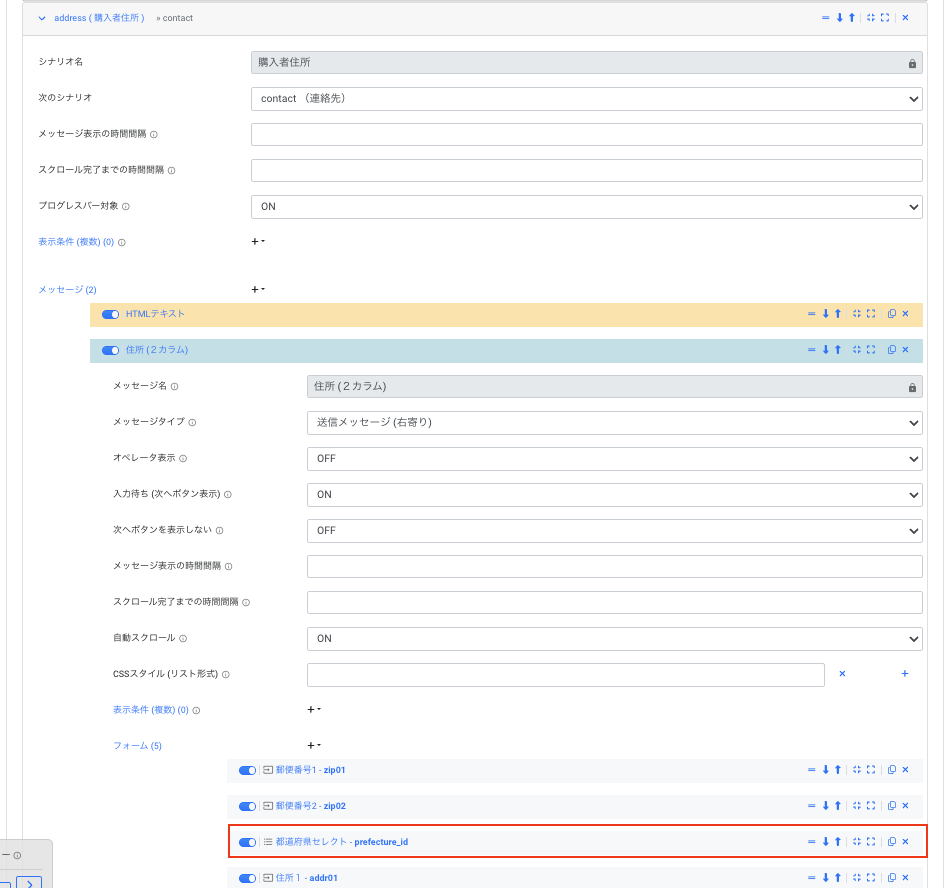Open the 次のシナリオ dropdown
Viewport: 949px width, 888px height.
click(x=586, y=98)
